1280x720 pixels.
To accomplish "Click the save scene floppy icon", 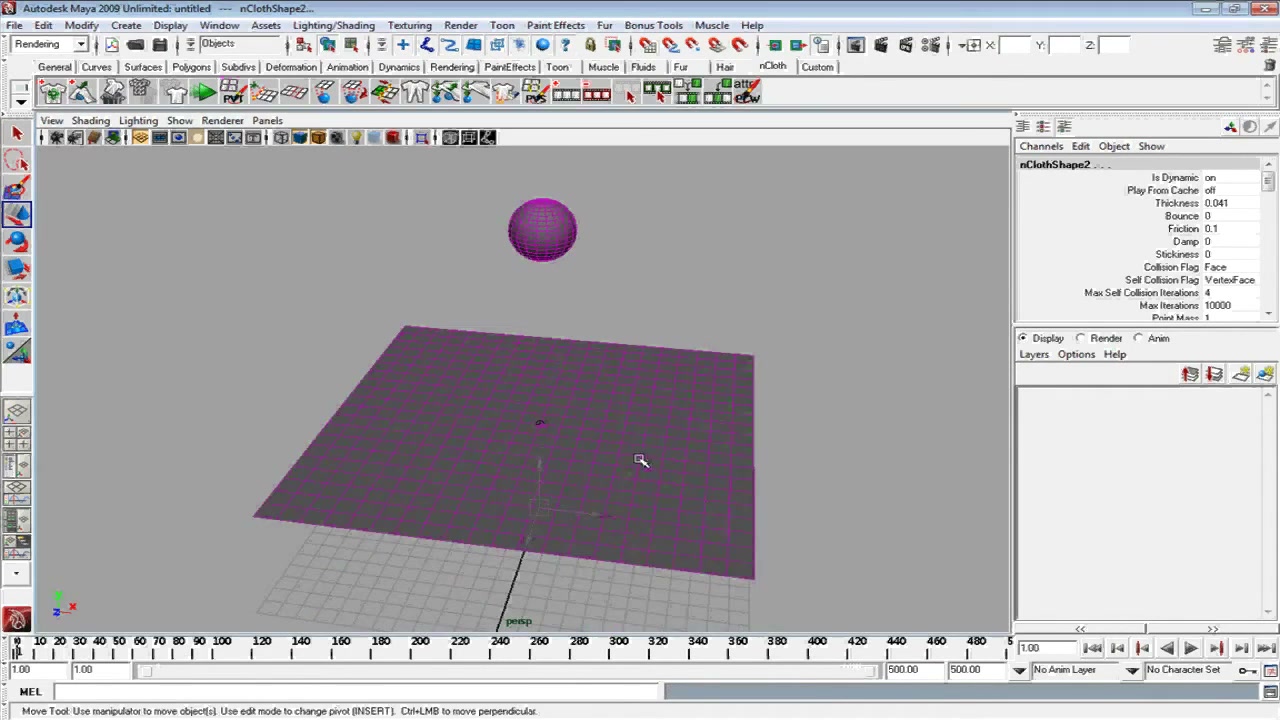I will [x=160, y=45].
